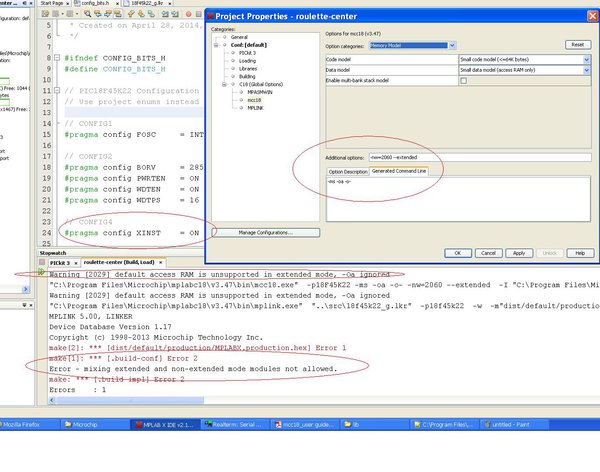Open dropdown arrow next to the second toolbar icon
Image resolution: width=600 pixels, height=472 pixels.
coord(62,14)
